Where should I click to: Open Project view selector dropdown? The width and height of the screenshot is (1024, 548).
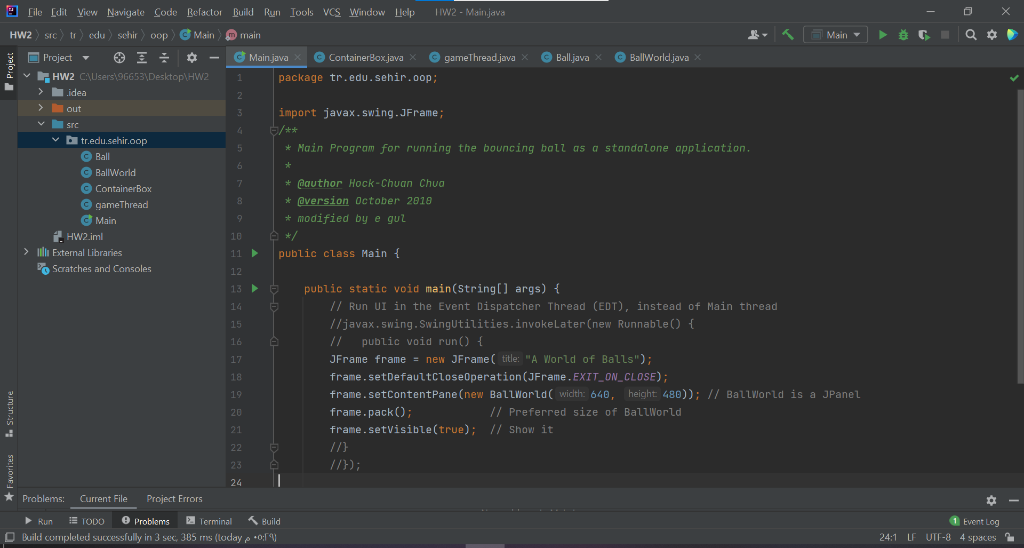(59, 57)
